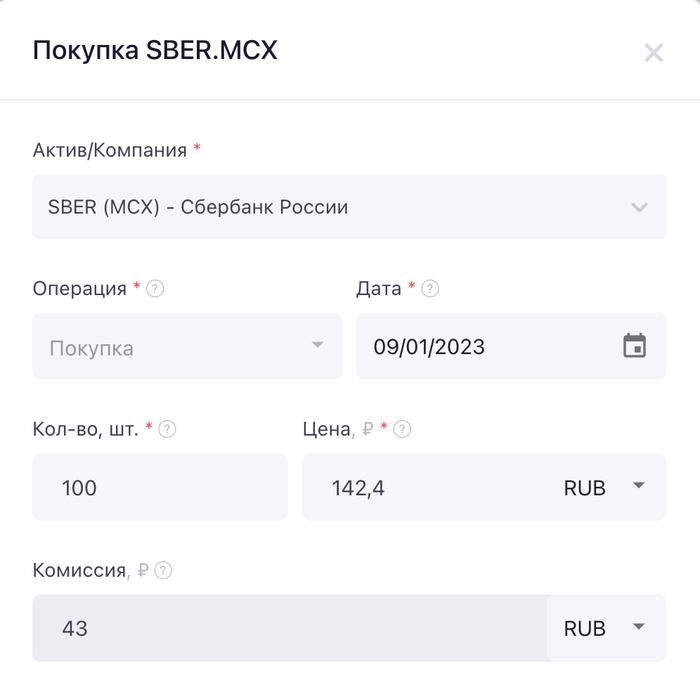Open the SBER (MCX) - Сбербанк России selector

point(330,207)
